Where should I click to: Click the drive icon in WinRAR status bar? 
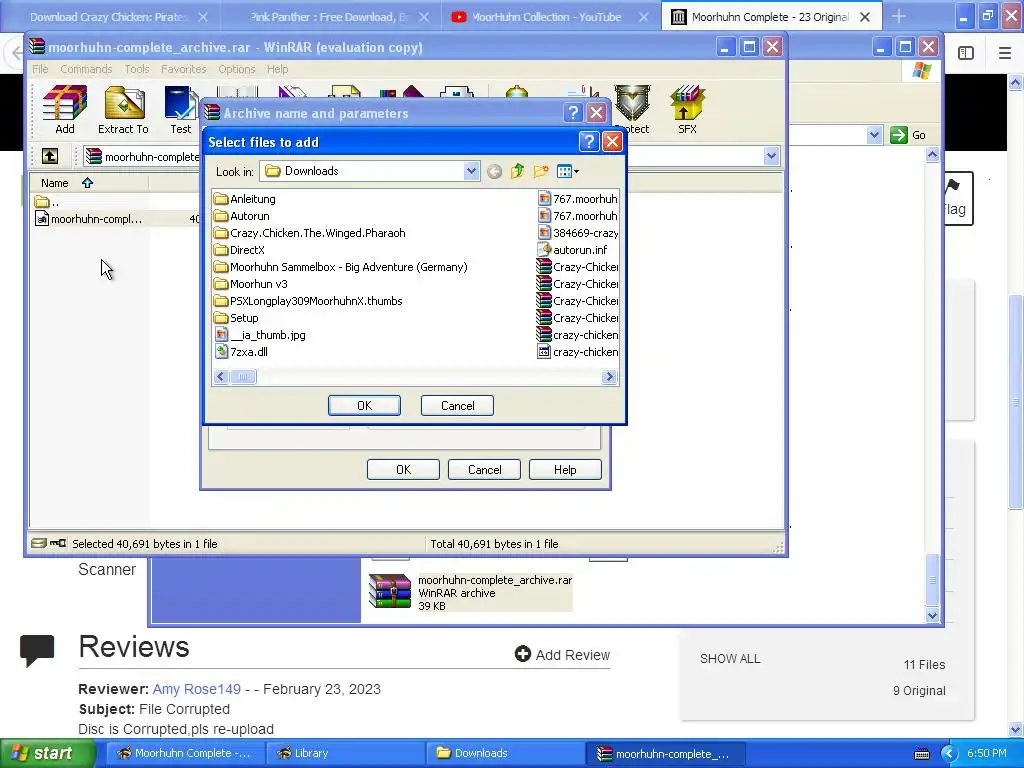pos(39,543)
